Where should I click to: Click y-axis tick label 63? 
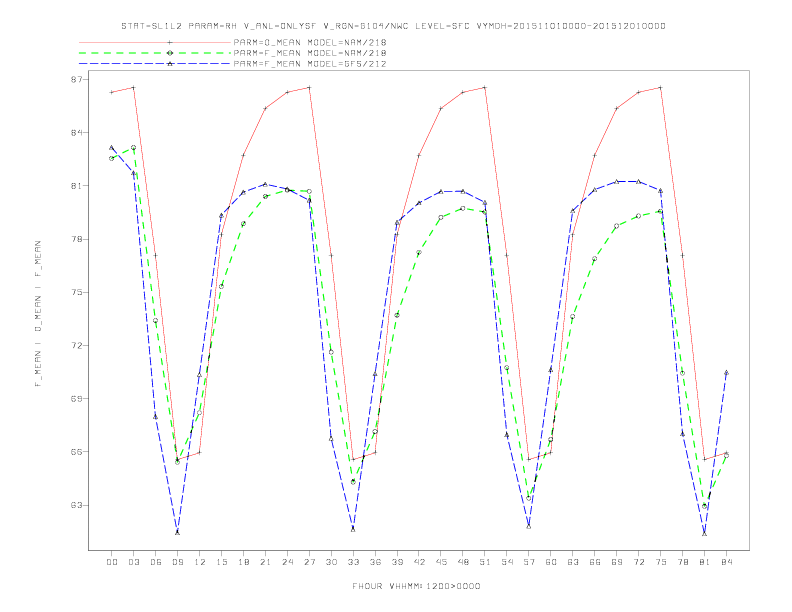point(78,505)
